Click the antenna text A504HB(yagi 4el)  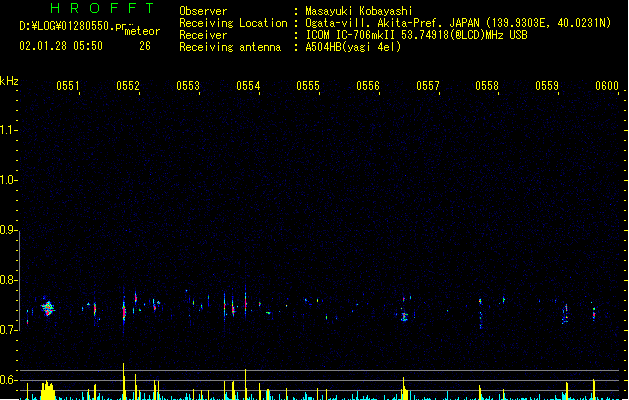(x=353, y=47)
